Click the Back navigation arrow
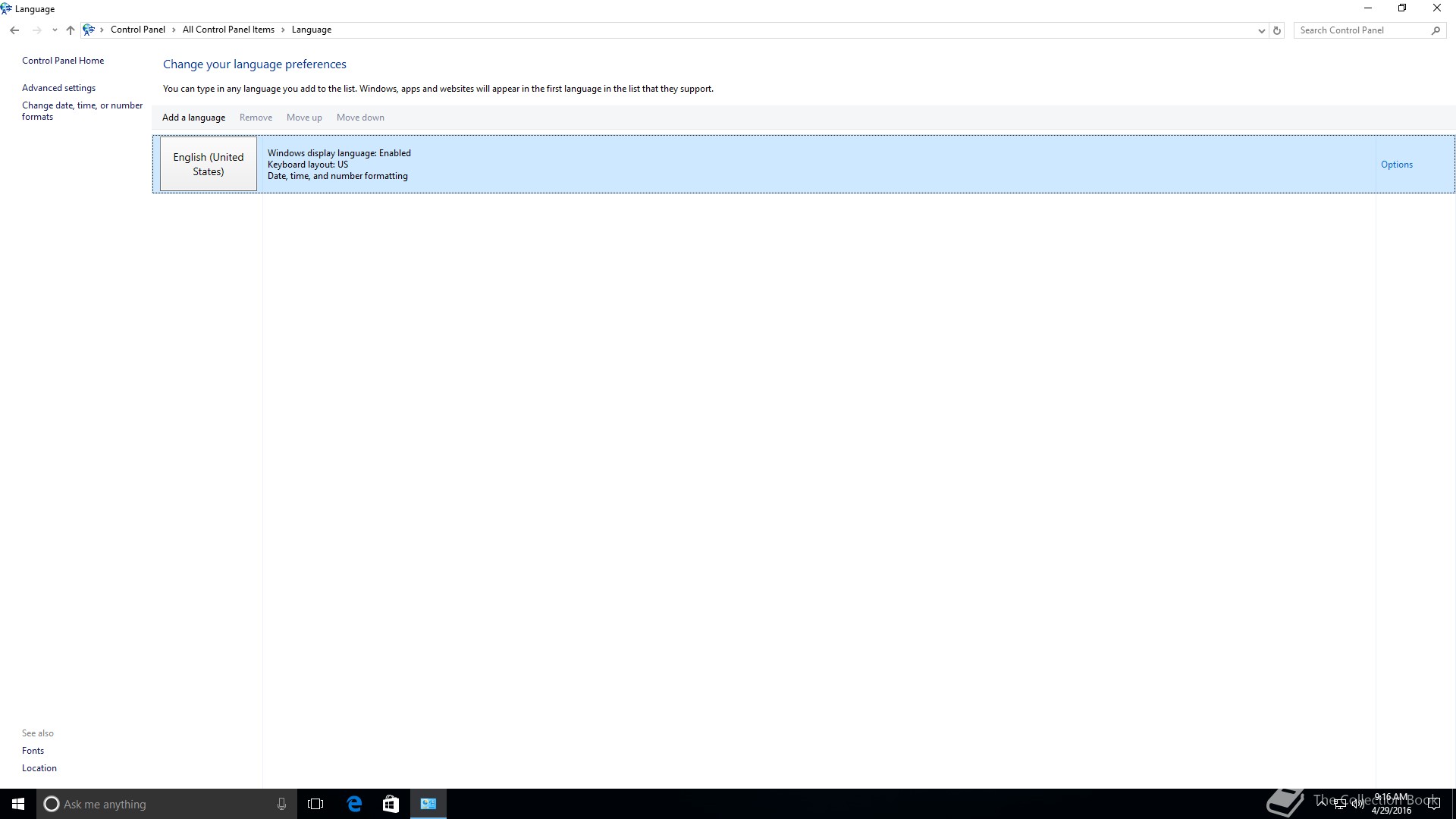Image resolution: width=1456 pixels, height=819 pixels. pos(14,30)
